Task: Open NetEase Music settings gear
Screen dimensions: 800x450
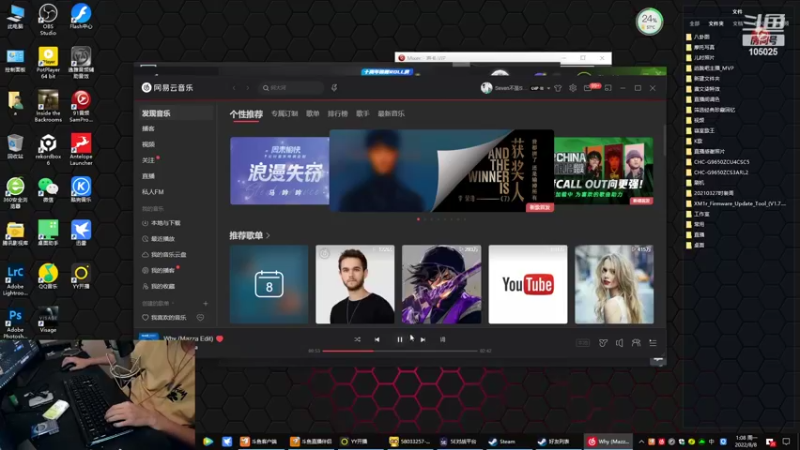Action: click(573, 88)
